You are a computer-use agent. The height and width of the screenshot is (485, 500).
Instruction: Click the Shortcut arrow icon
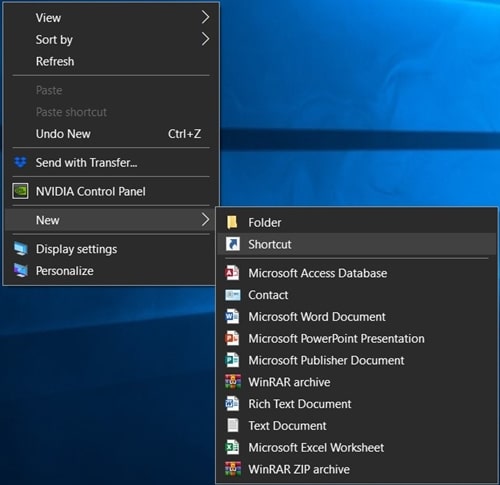[x=232, y=244]
